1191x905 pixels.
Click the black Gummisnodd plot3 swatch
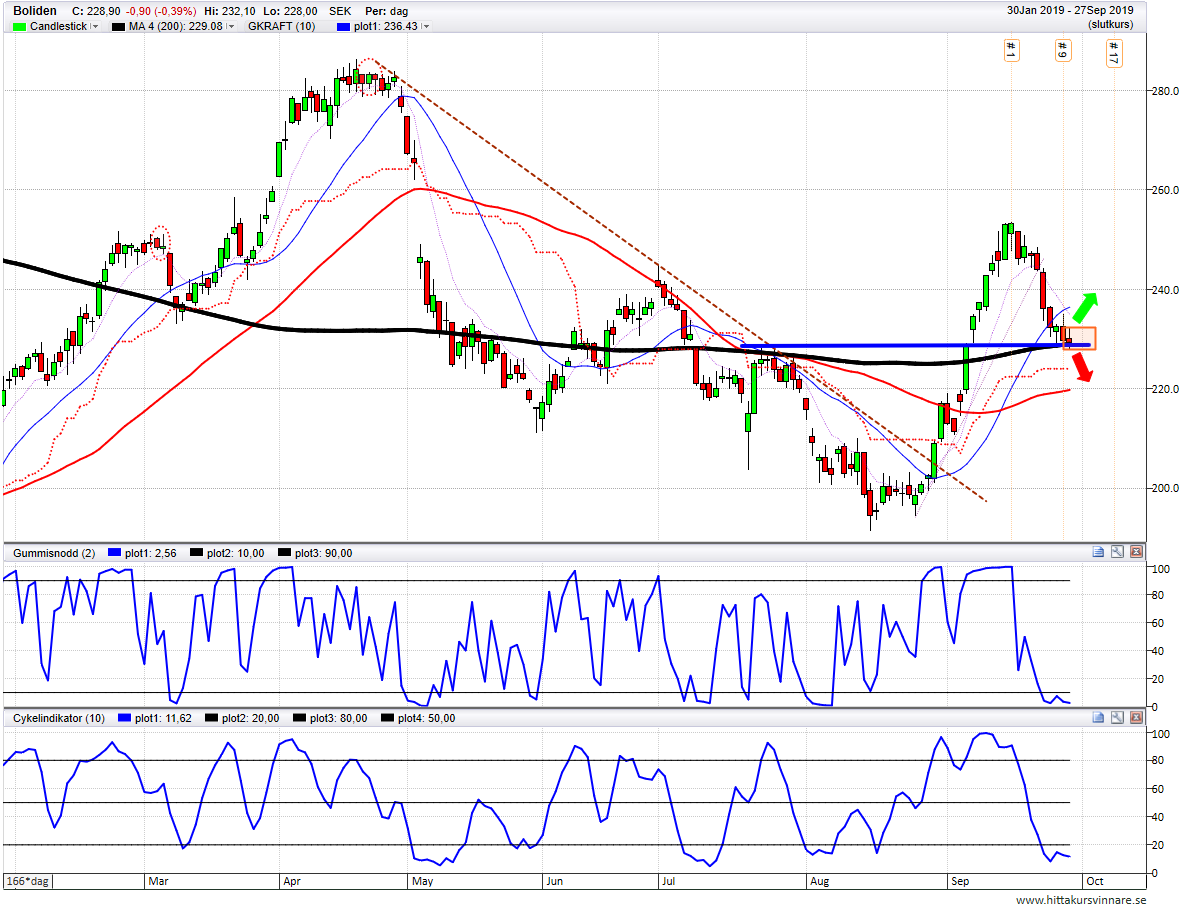coord(285,553)
